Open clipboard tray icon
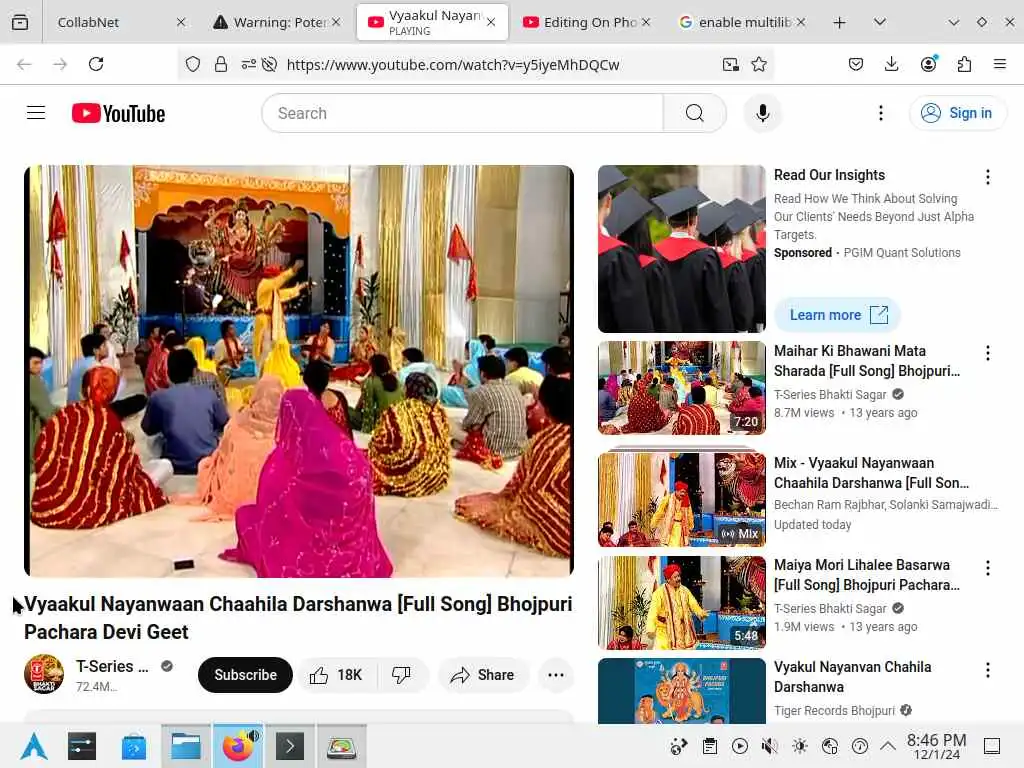This screenshot has height=768, width=1024. coord(710,746)
